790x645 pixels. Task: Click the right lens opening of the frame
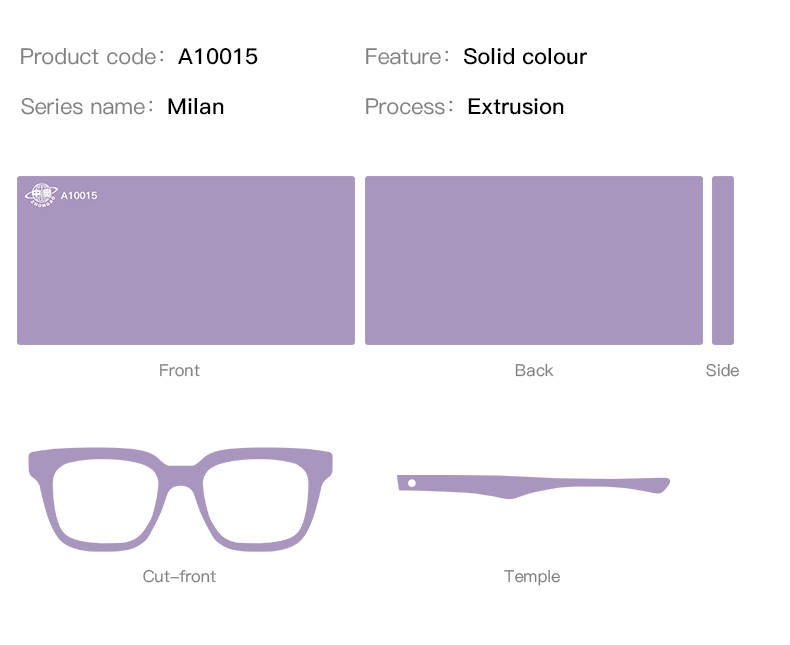click(x=256, y=502)
